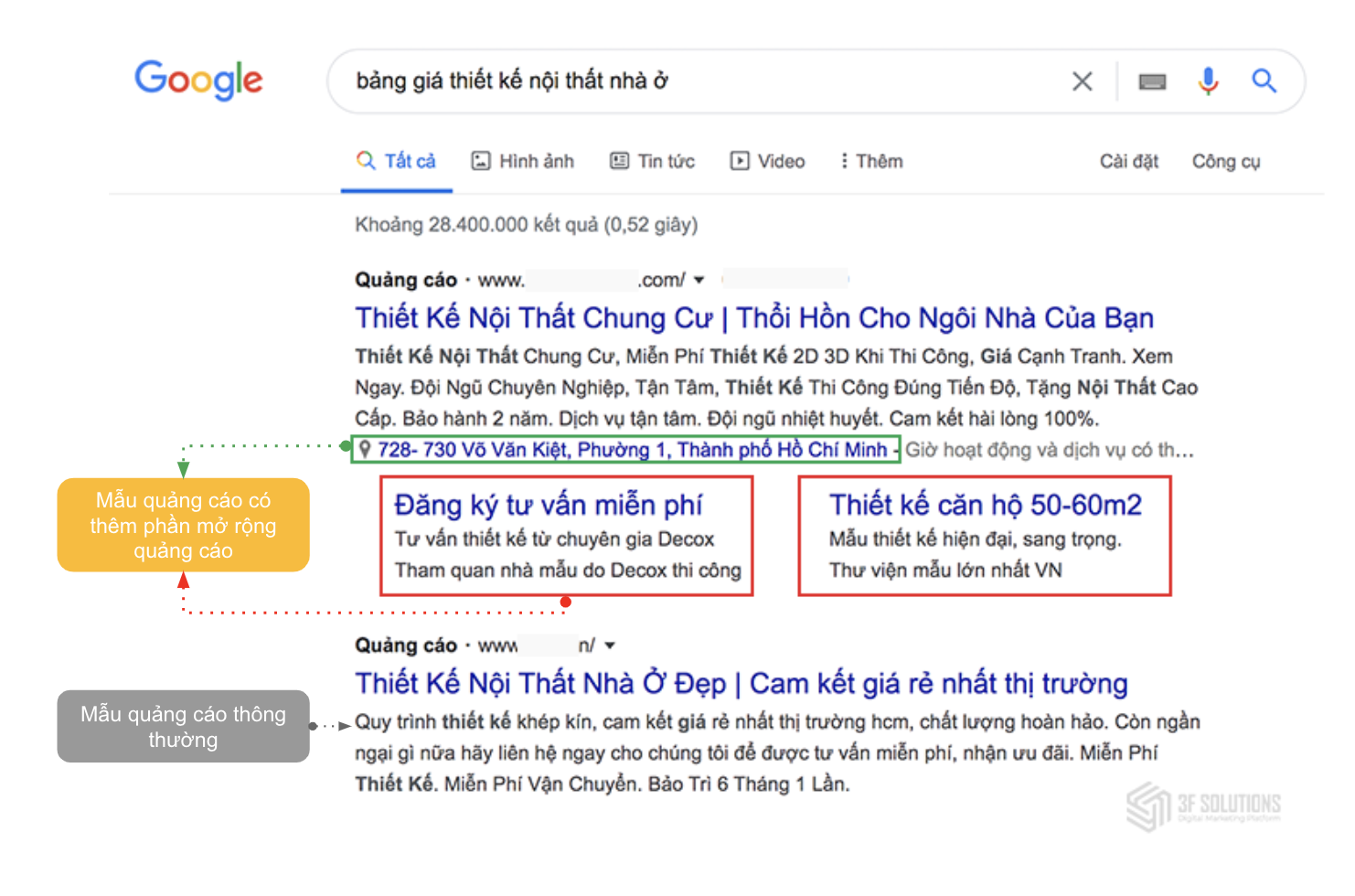Go to the Video tab

(x=767, y=161)
